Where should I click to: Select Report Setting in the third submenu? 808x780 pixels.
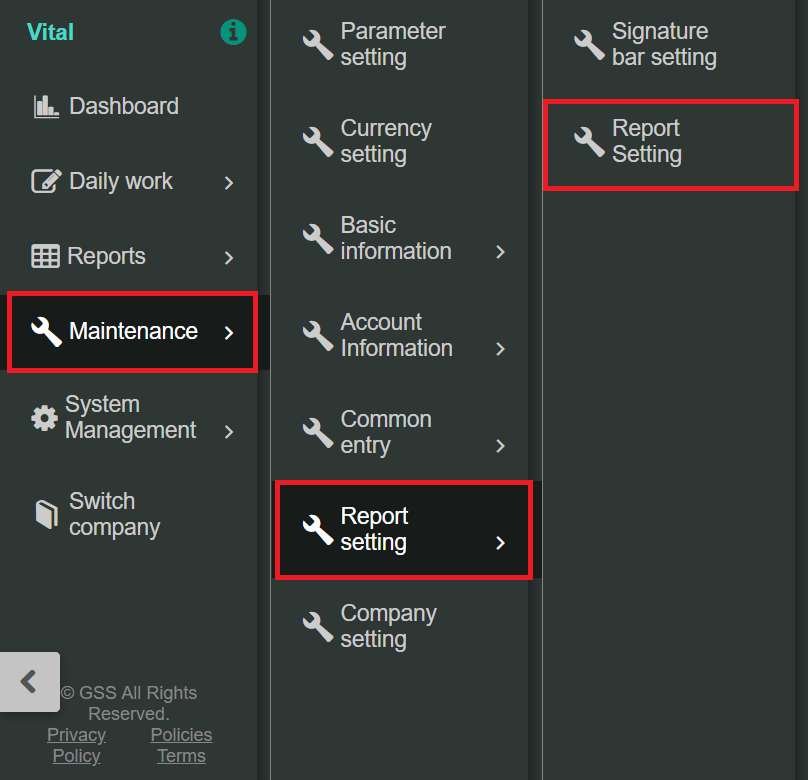coord(670,142)
